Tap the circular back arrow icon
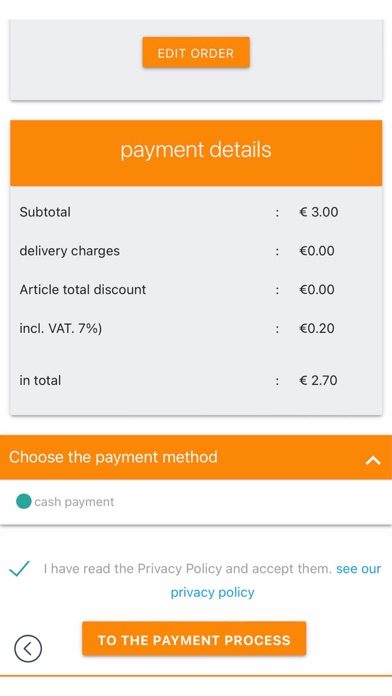 28,649
